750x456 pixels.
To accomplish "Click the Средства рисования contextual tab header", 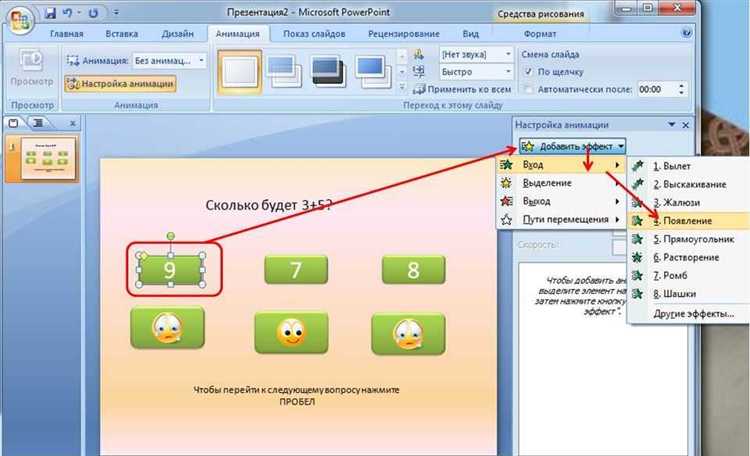I will tap(540, 14).
